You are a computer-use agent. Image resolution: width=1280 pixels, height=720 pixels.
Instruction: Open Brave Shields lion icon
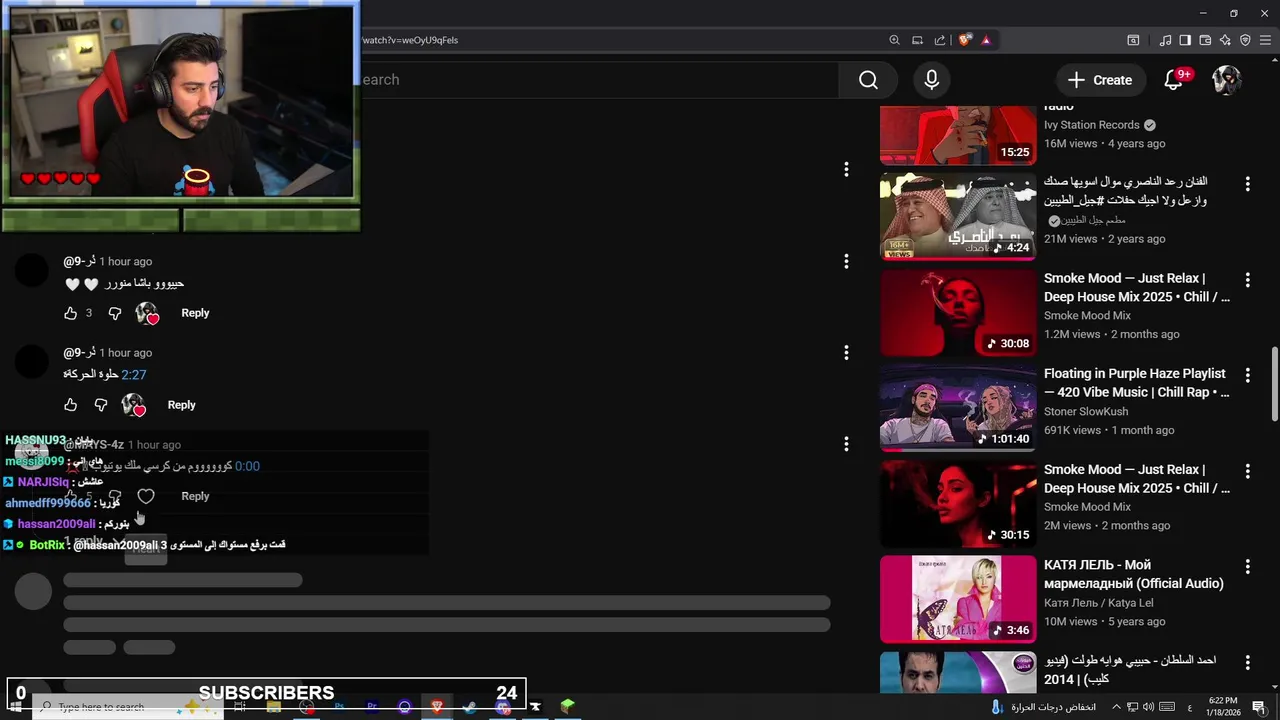tap(964, 40)
